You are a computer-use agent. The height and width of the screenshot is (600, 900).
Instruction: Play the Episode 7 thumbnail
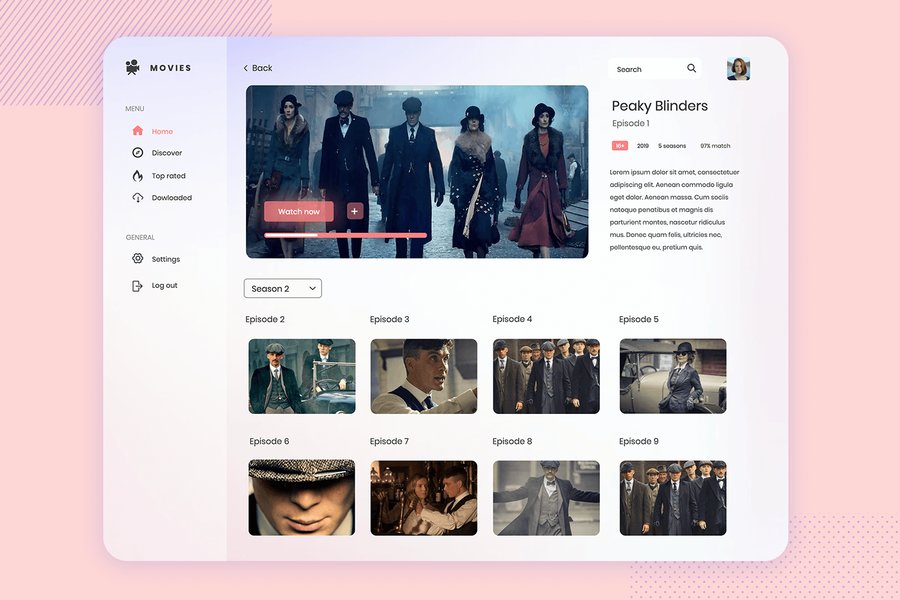[424, 498]
